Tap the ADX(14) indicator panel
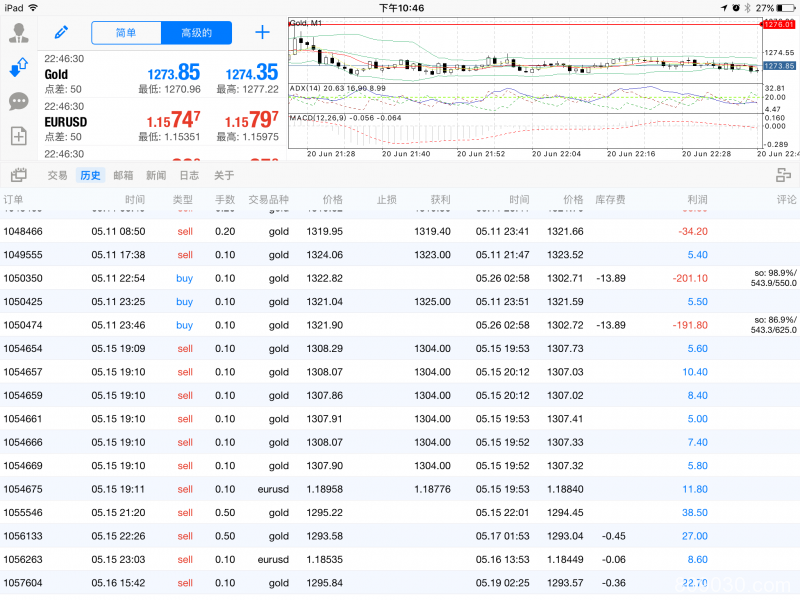This screenshot has width=800, height=600. 526,98
